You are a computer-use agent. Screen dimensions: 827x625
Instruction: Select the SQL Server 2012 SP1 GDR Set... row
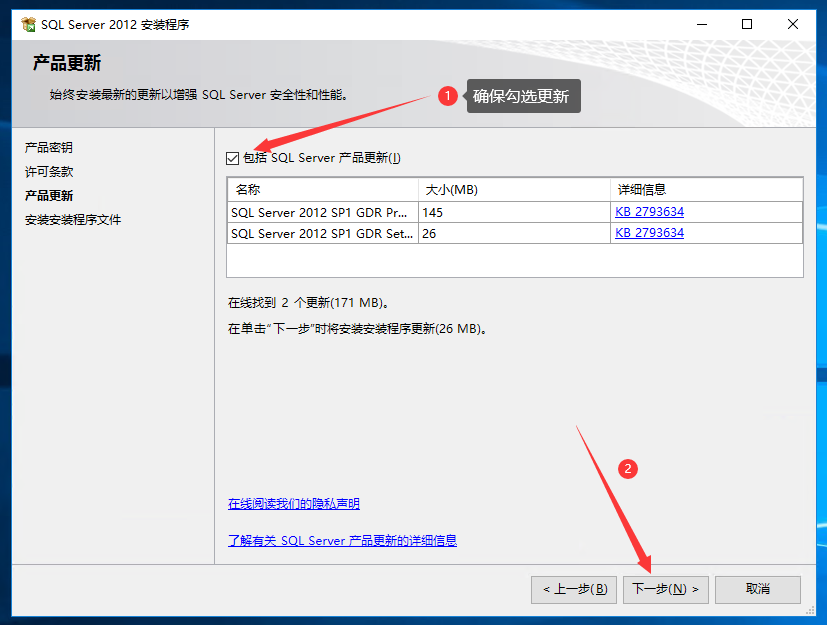point(320,233)
